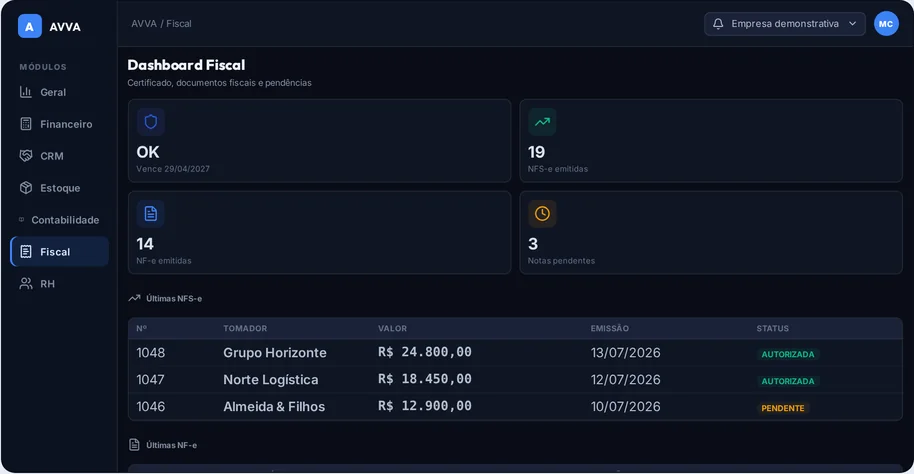
Task: Click the shield certificate icon
Action: [151, 122]
